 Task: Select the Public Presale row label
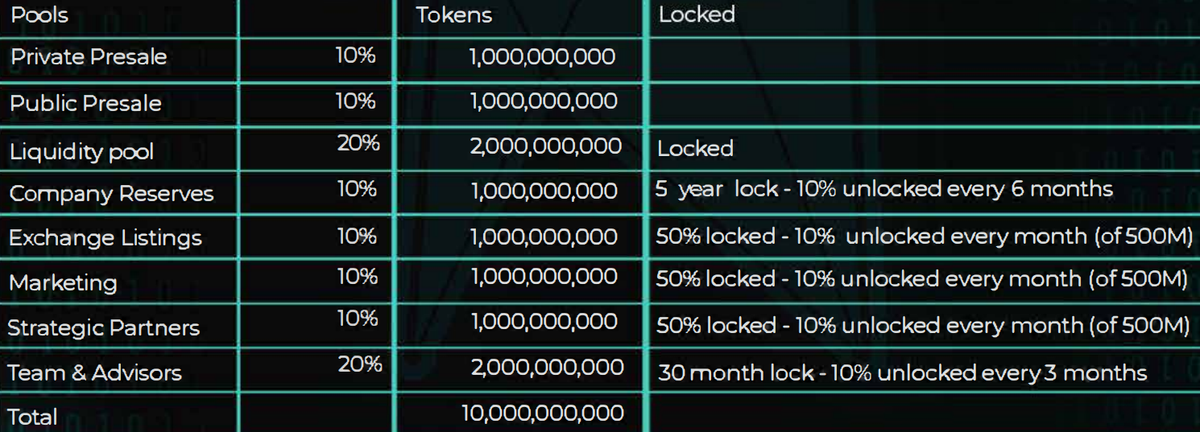85,103
